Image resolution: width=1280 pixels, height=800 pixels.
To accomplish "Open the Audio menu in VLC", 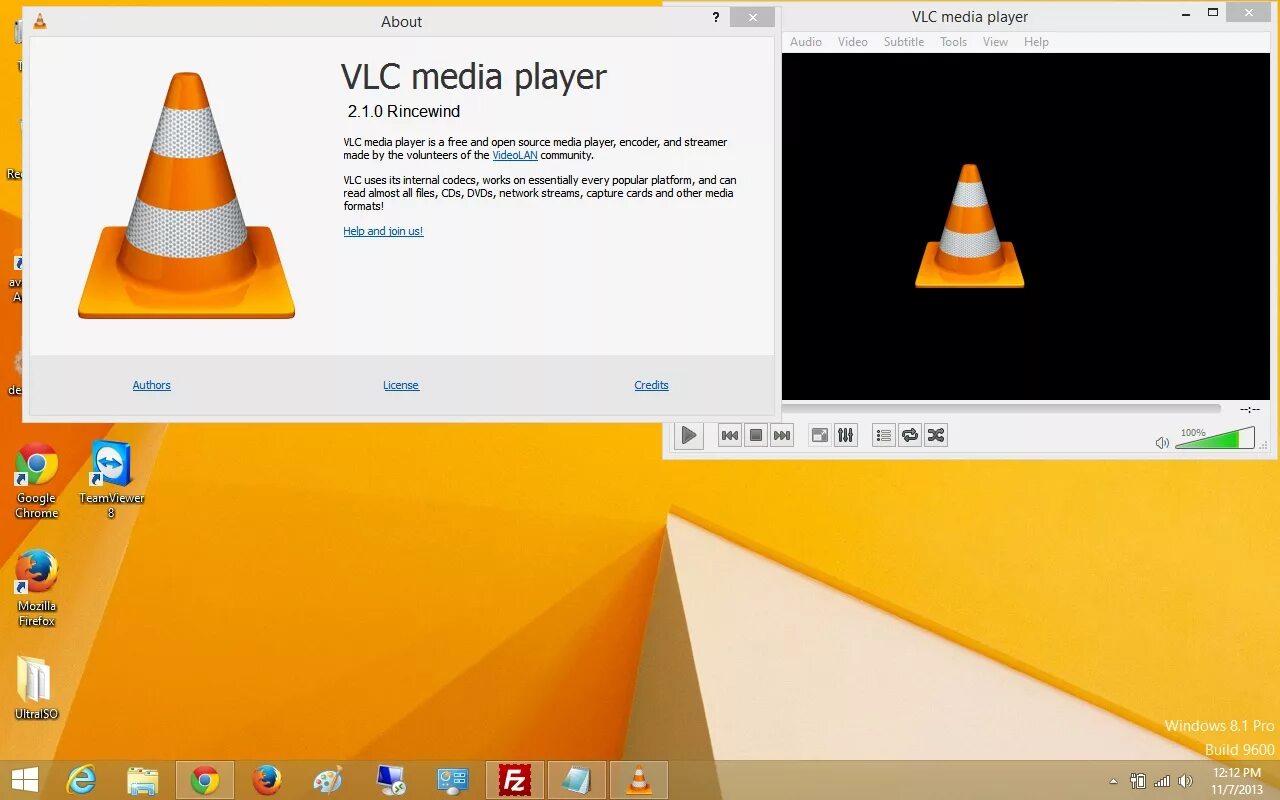I will click(806, 42).
